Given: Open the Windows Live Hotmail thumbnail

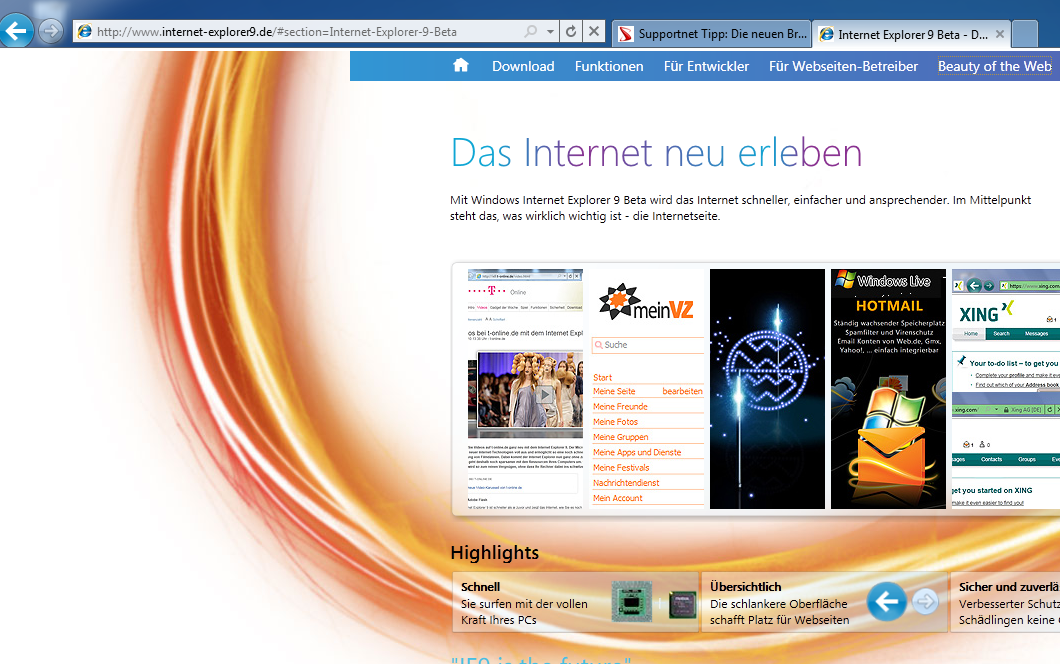Looking at the screenshot, I should (888, 389).
